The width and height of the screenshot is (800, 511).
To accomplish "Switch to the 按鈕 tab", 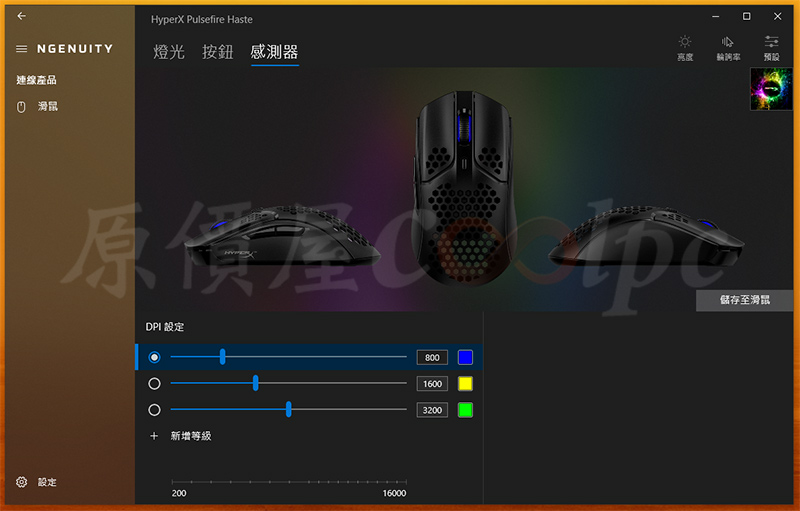I will (218, 52).
